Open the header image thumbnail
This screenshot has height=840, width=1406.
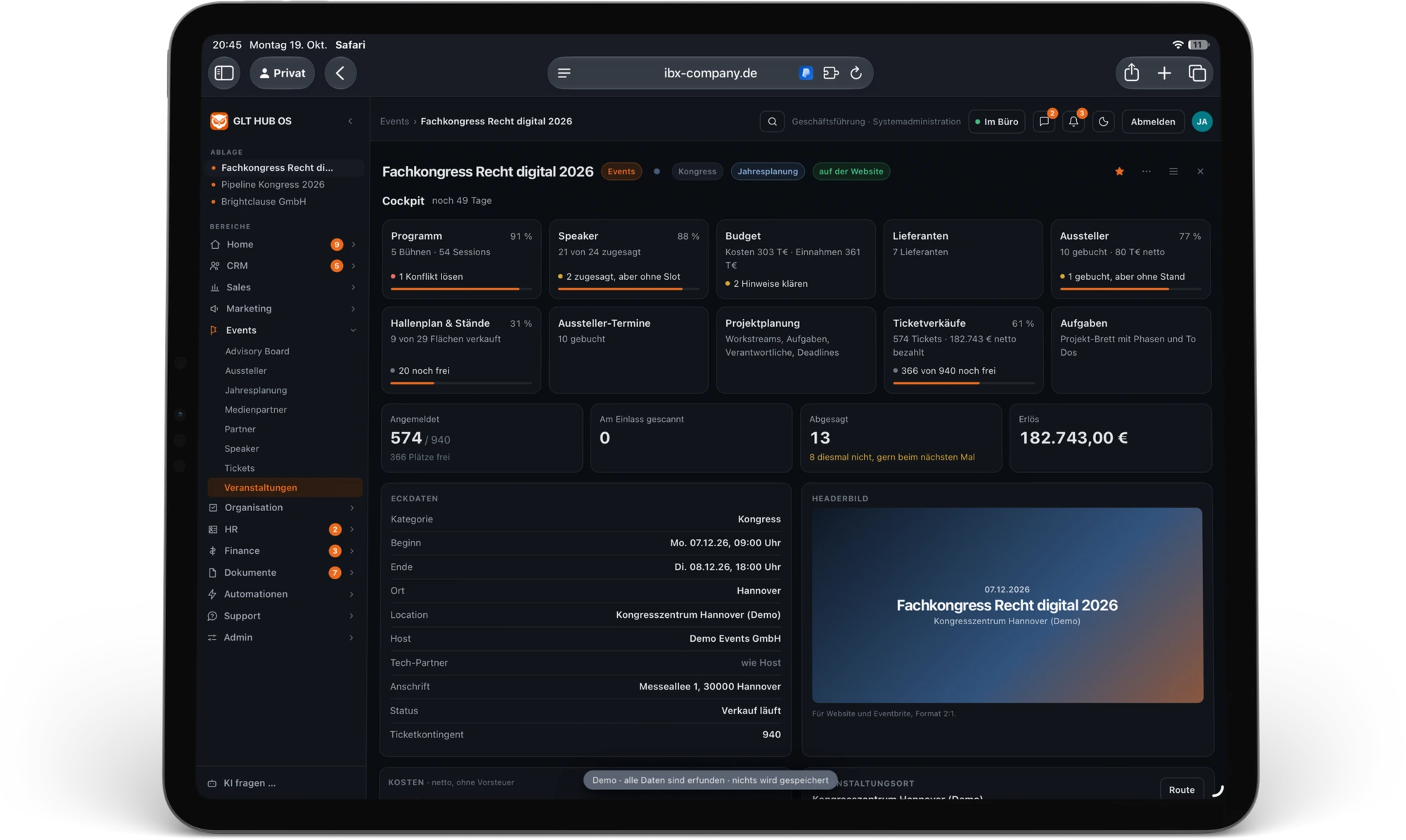point(1007,605)
